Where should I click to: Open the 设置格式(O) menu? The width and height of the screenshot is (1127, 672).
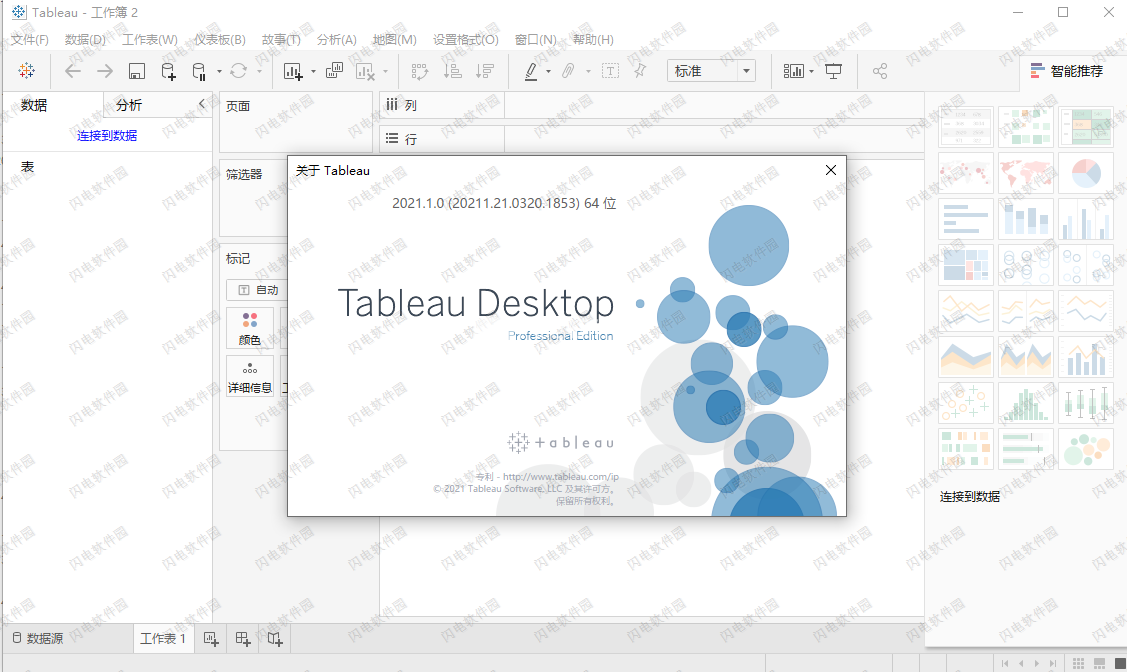[466, 40]
